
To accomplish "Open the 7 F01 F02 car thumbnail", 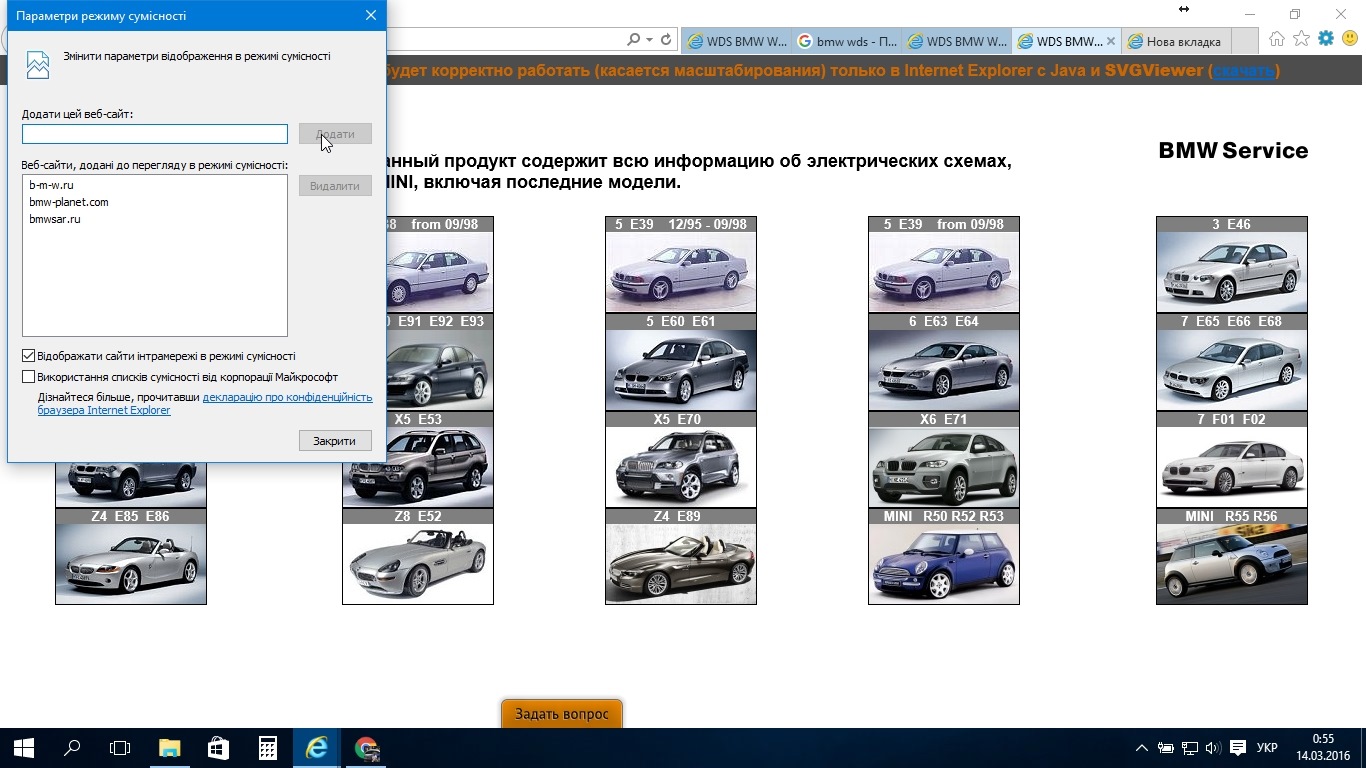I will tap(1232, 459).
